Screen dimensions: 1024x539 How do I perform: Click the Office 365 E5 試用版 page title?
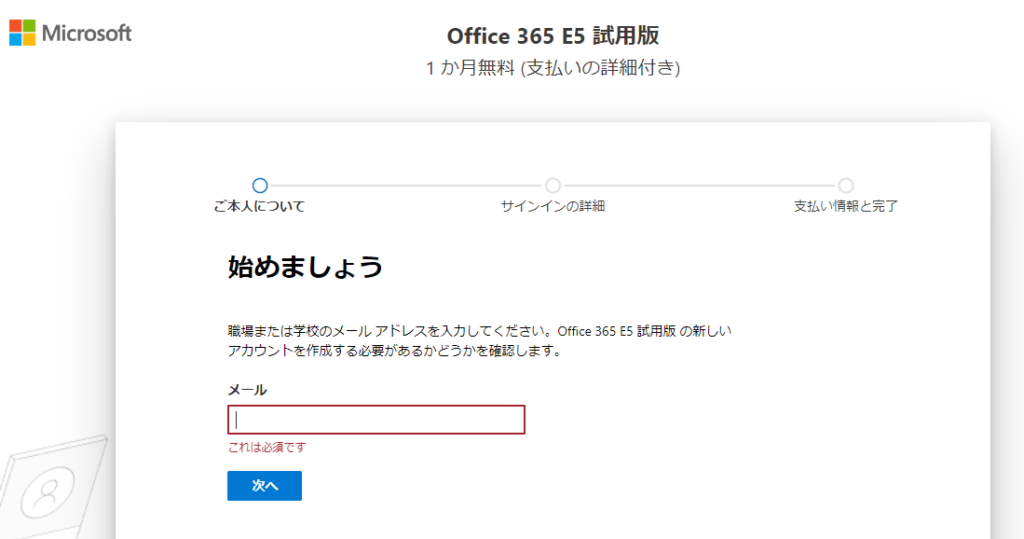pos(553,36)
